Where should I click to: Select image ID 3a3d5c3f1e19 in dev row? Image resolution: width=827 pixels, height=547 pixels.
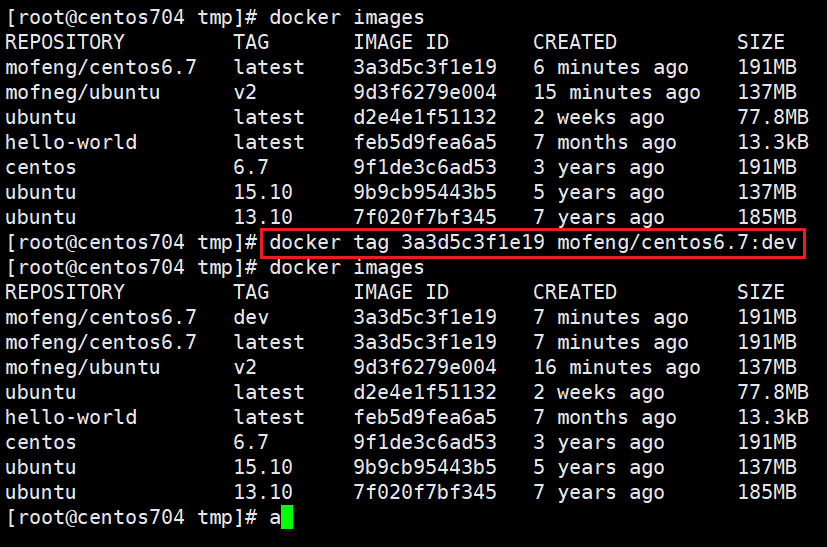point(425,317)
